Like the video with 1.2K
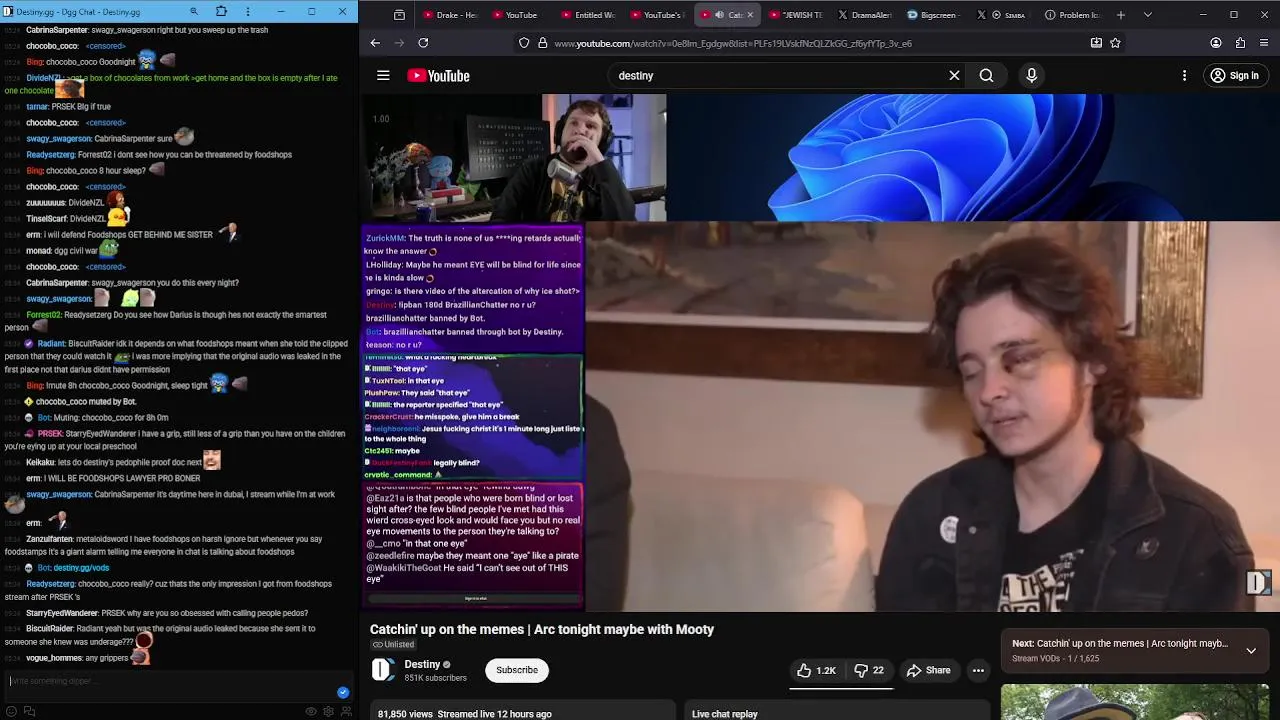The image size is (1280, 720). (816, 670)
